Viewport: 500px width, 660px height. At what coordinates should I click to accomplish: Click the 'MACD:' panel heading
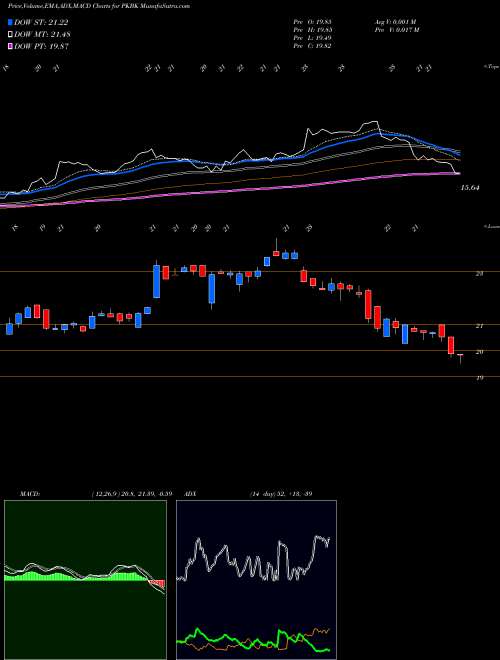(x=30, y=494)
